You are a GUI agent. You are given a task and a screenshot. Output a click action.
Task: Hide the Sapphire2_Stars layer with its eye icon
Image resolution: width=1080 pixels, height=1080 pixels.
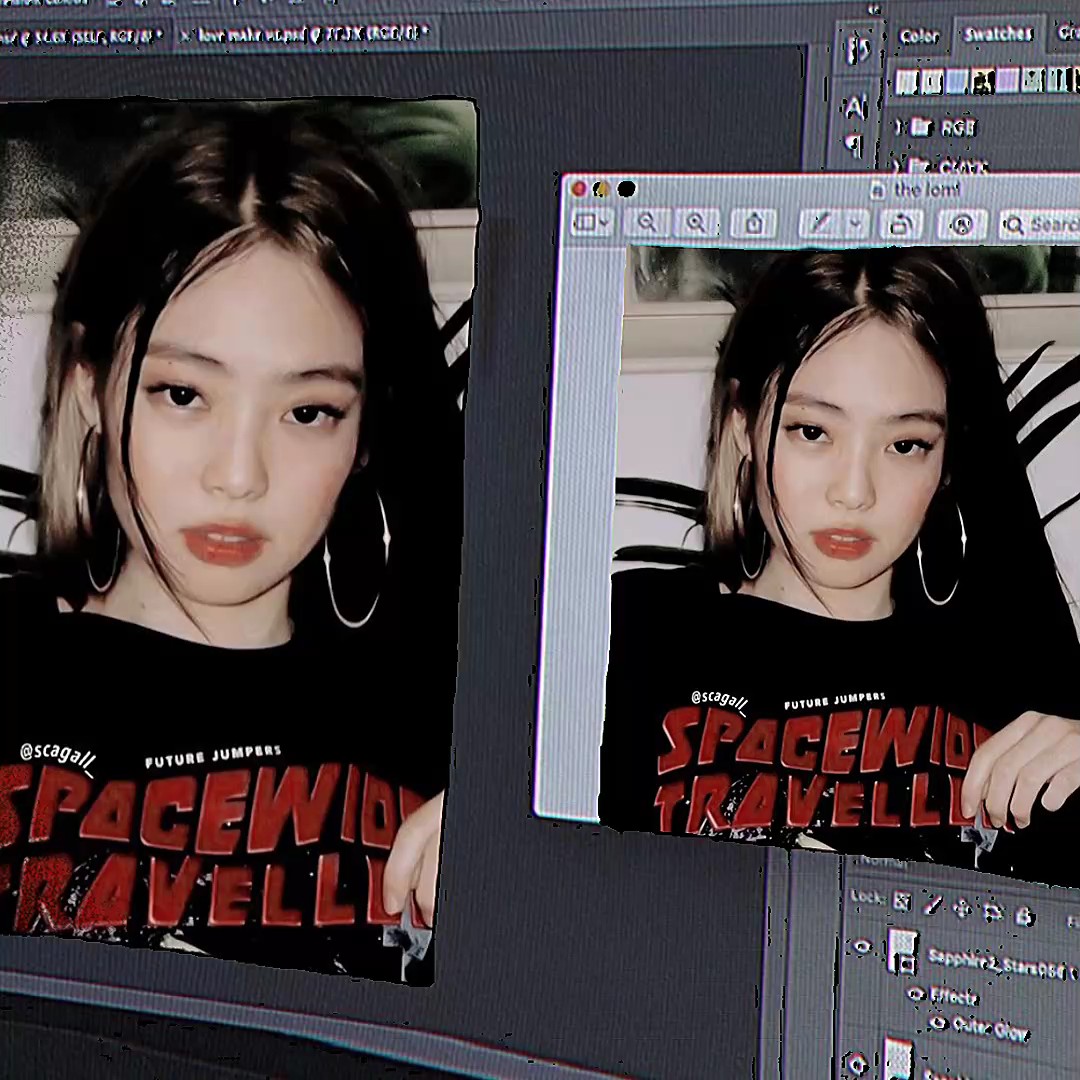[860, 946]
